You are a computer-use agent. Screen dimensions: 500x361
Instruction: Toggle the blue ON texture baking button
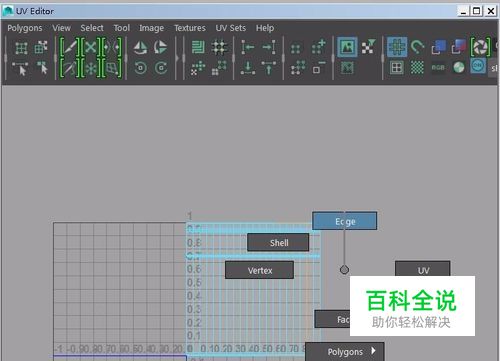click(x=478, y=66)
